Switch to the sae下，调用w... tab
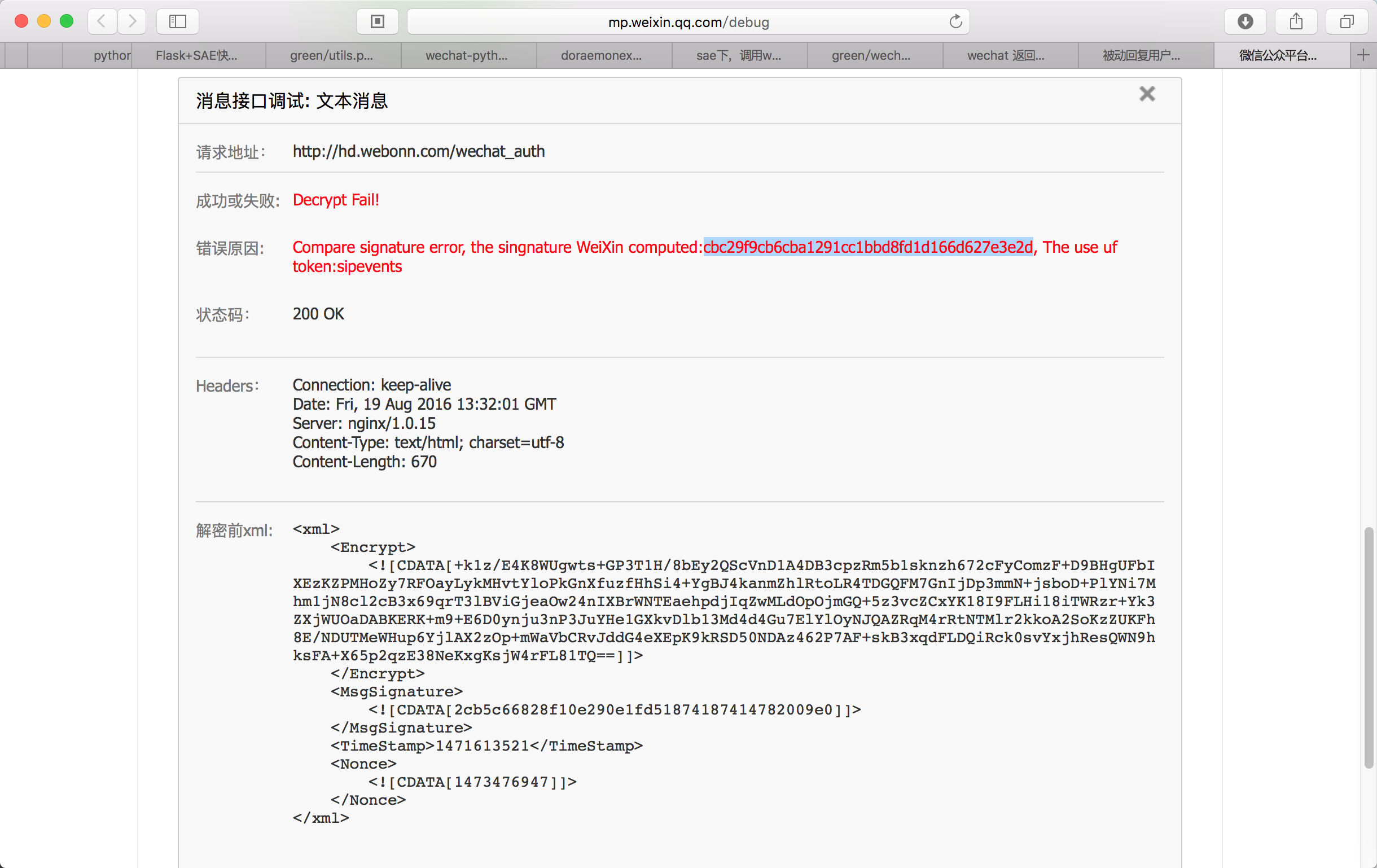Image resolution: width=1377 pixels, height=868 pixels. tap(738, 55)
